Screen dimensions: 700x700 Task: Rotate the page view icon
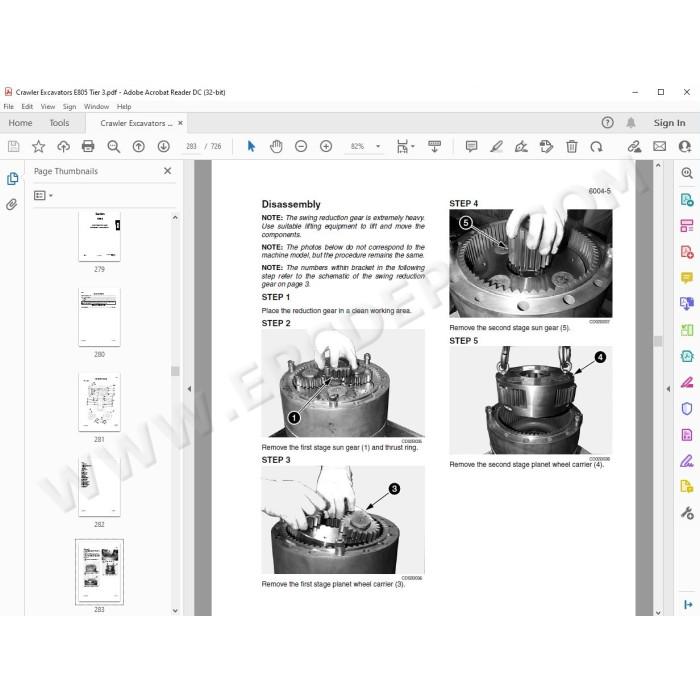point(596,146)
